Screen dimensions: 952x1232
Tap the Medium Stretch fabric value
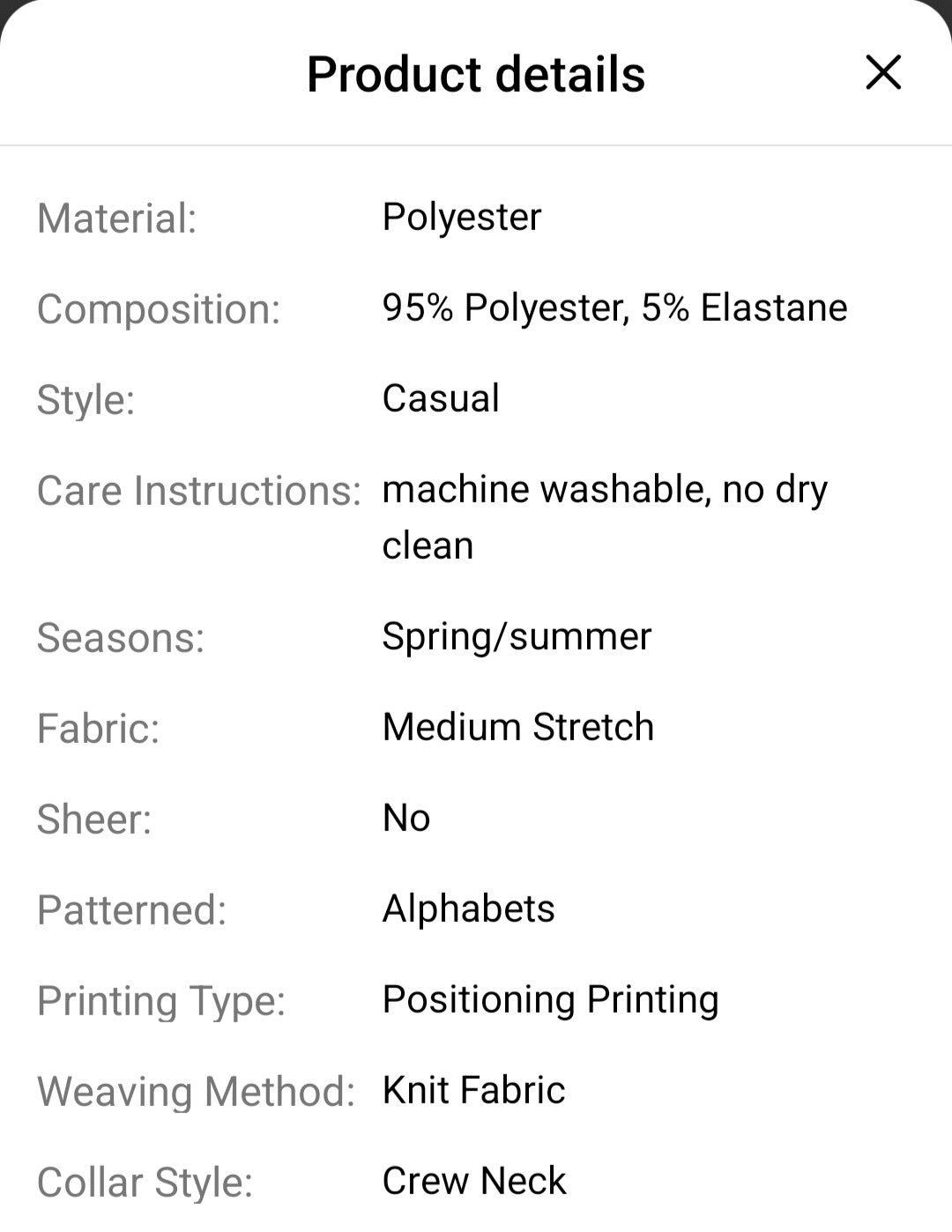pos(518,727)
